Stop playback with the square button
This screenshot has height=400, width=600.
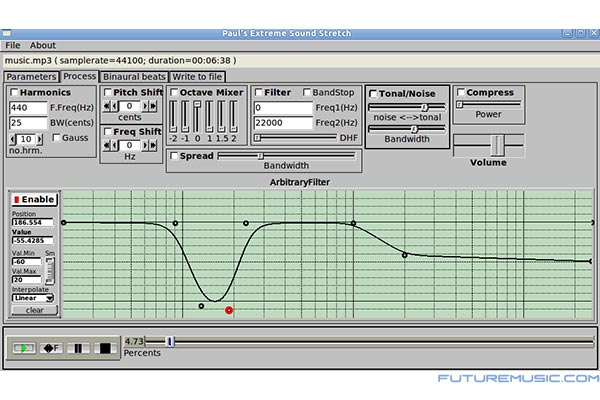point(105,348)
